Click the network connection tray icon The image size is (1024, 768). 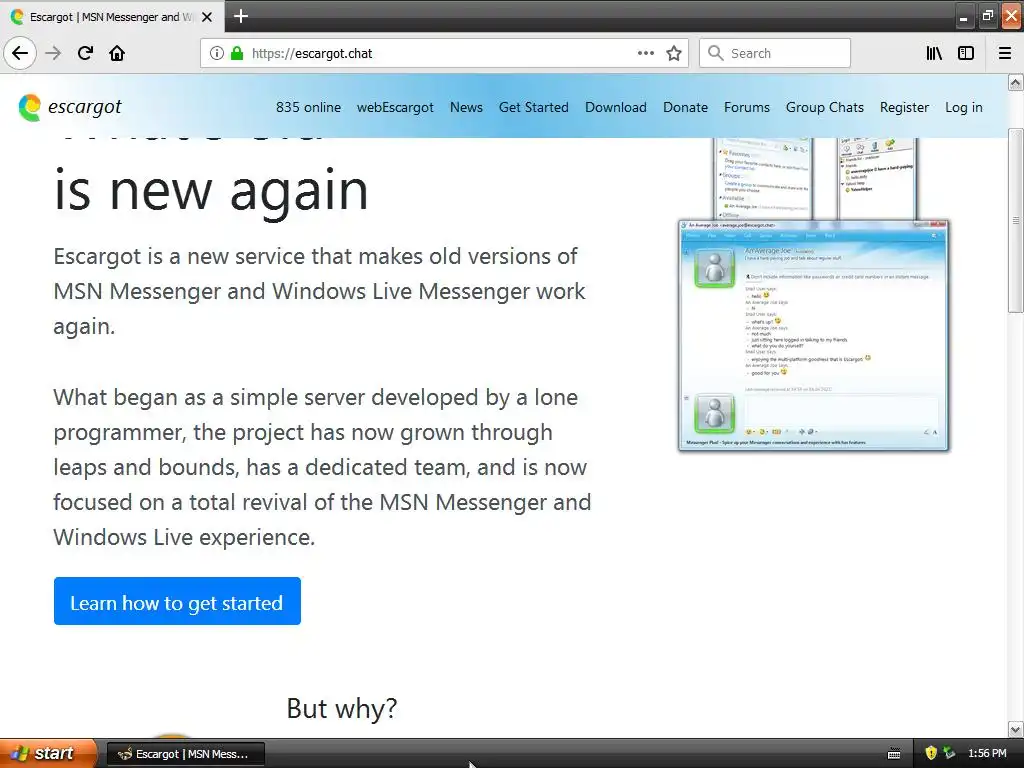[x=949, y=753]
